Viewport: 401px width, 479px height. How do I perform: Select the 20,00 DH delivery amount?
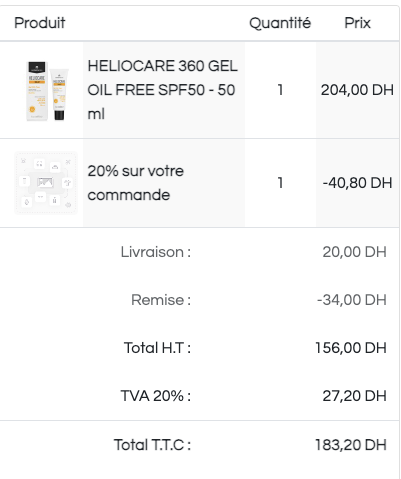tap(354, 252)
